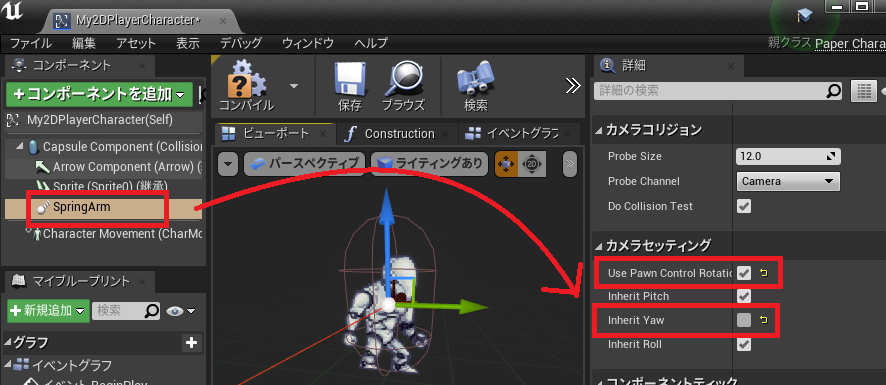
Task: Reset Inherit Yaw to default arrow
Action: point(765,320)
